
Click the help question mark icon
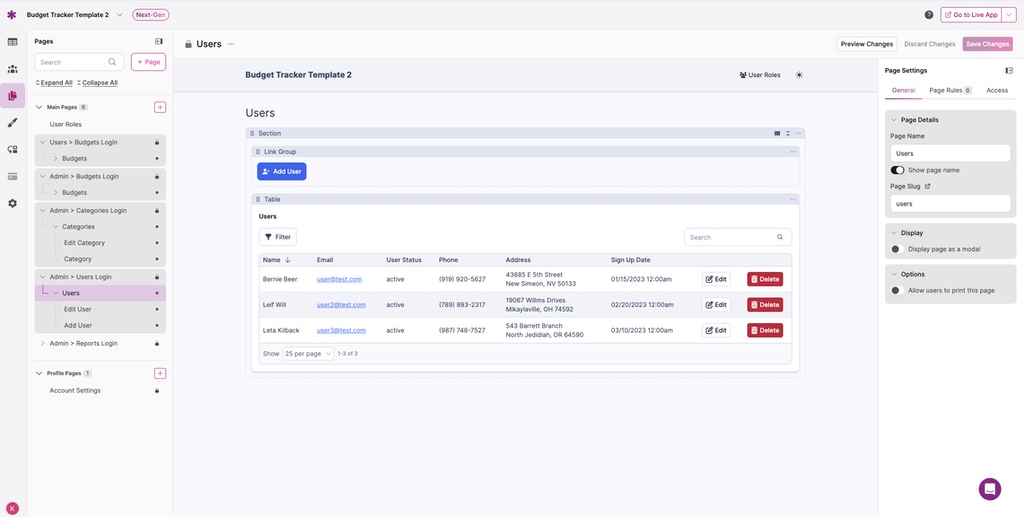tap(929, 15)
